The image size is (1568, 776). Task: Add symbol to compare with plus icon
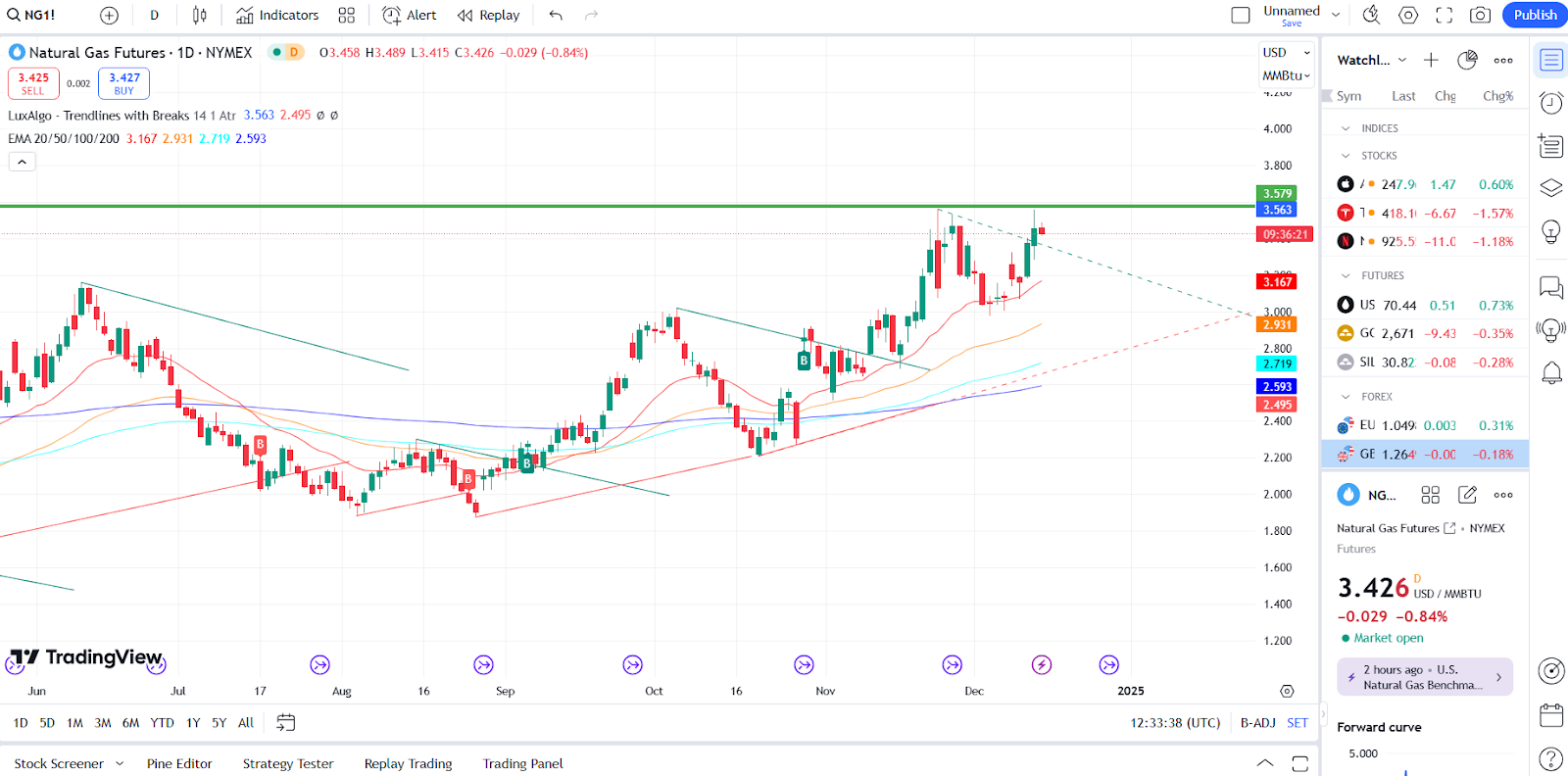[109, 15]
